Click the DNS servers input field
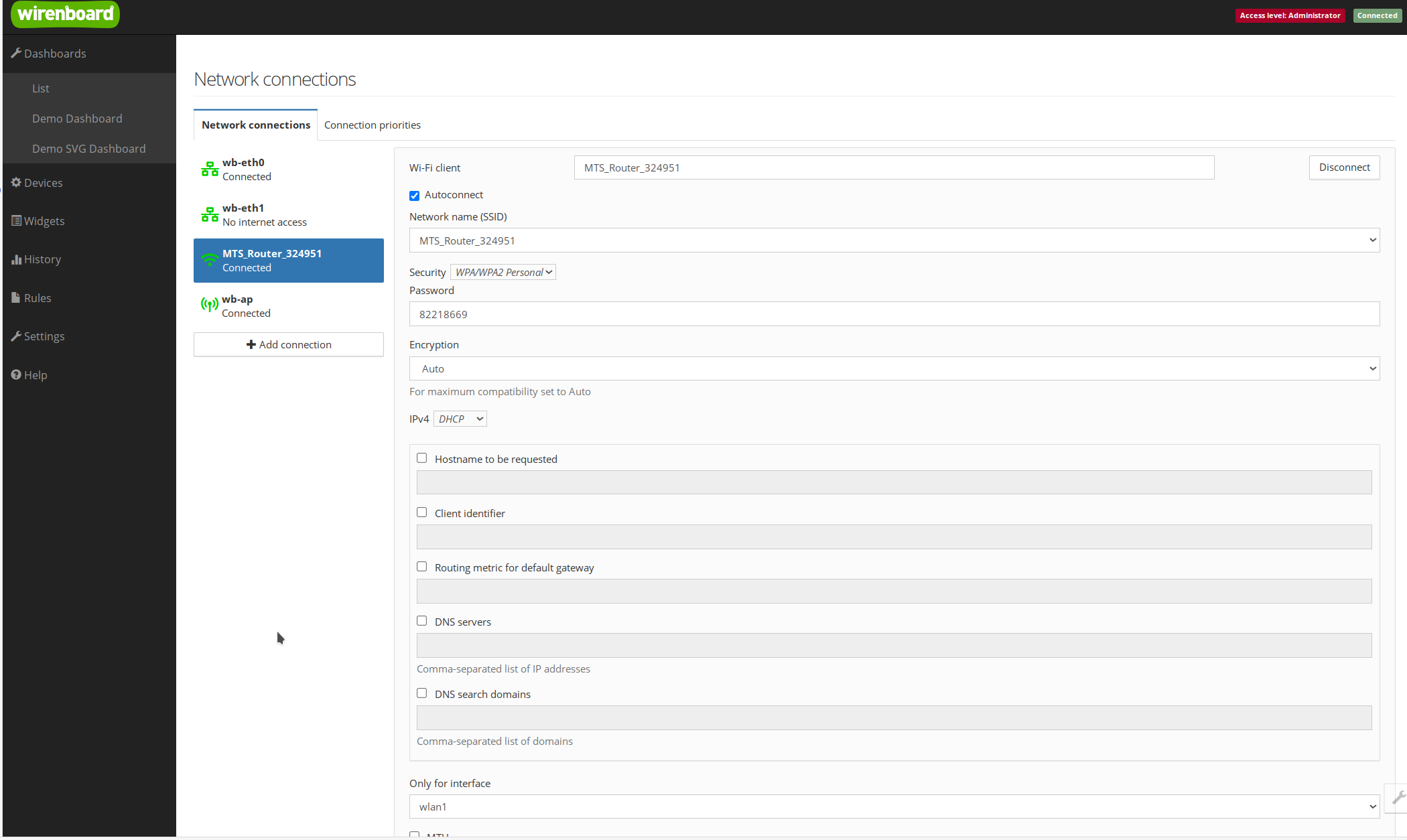 (894, 645)
